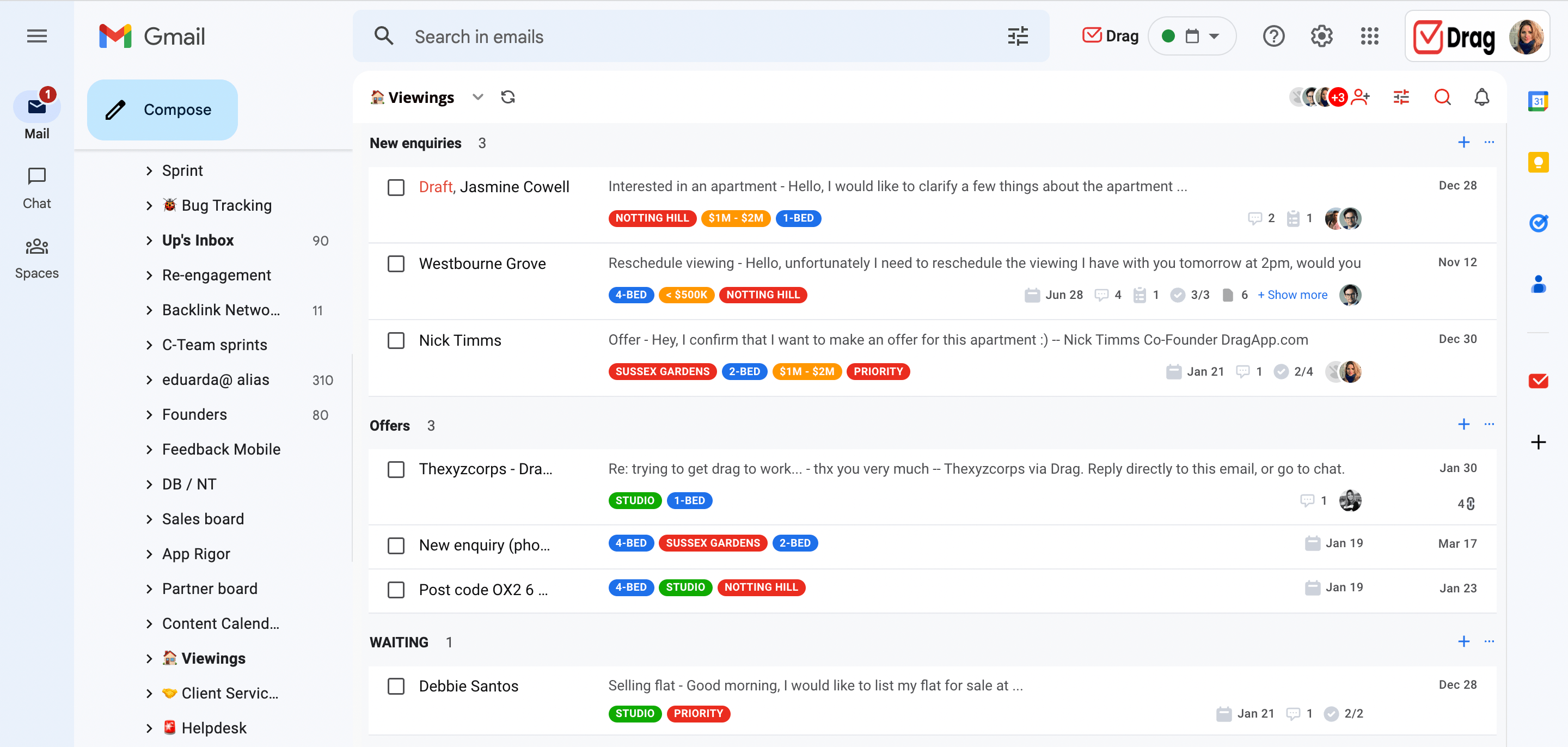Viewport: 1568px width, 747px height.
Task: Click the Drag toggle button in header
Action: [x=1110, y=36]
